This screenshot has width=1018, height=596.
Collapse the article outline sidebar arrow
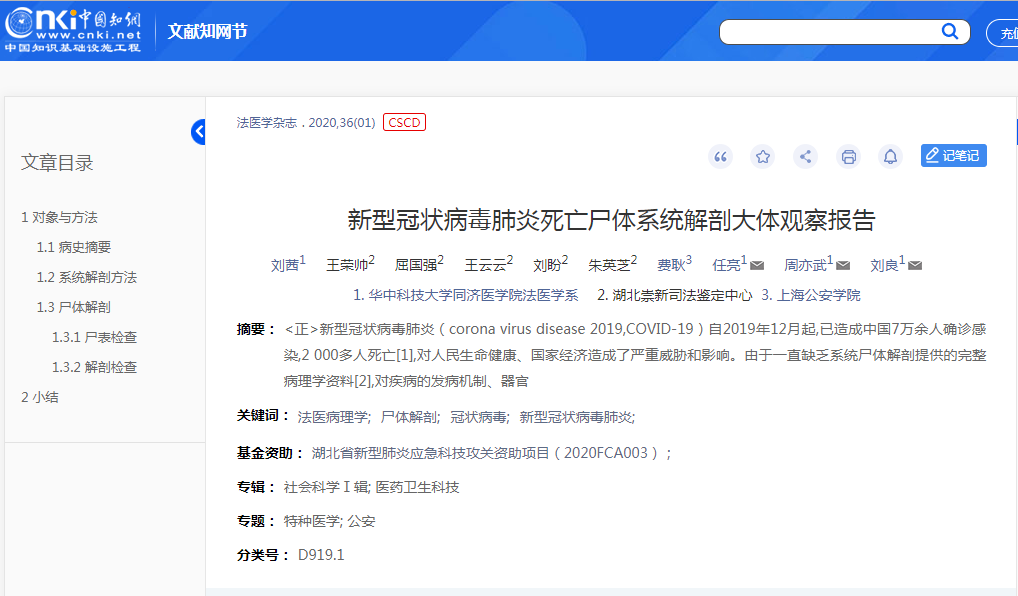coord(199,132)
